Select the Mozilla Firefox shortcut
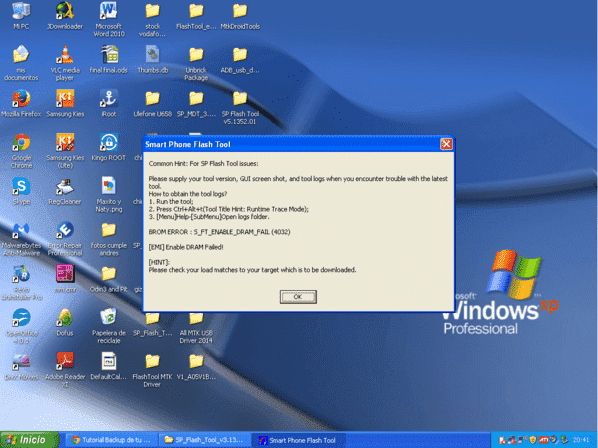This screenshot has width=598, height=448. tap(21, 104)
